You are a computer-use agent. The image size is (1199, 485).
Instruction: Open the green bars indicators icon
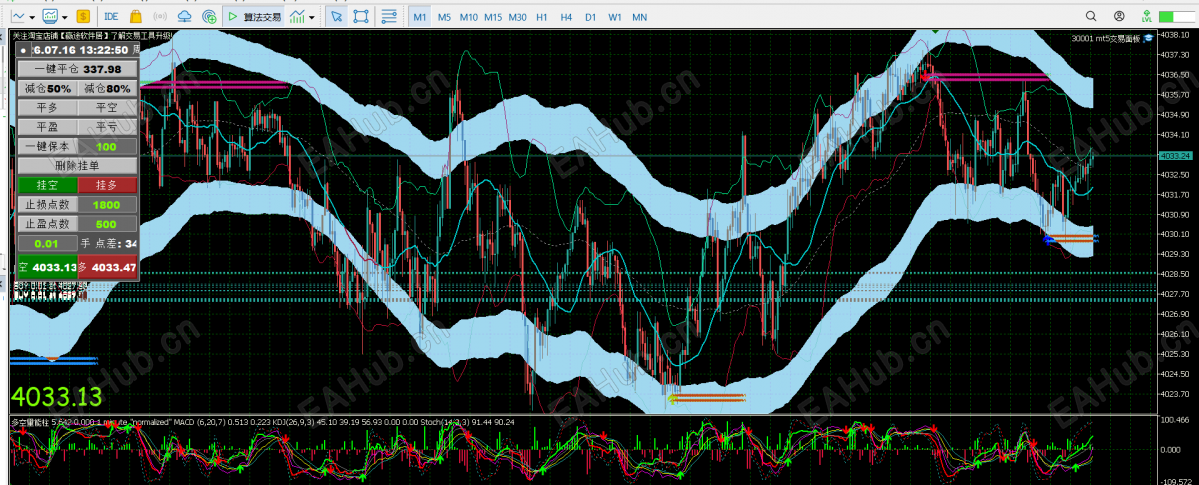coord(299,15)
